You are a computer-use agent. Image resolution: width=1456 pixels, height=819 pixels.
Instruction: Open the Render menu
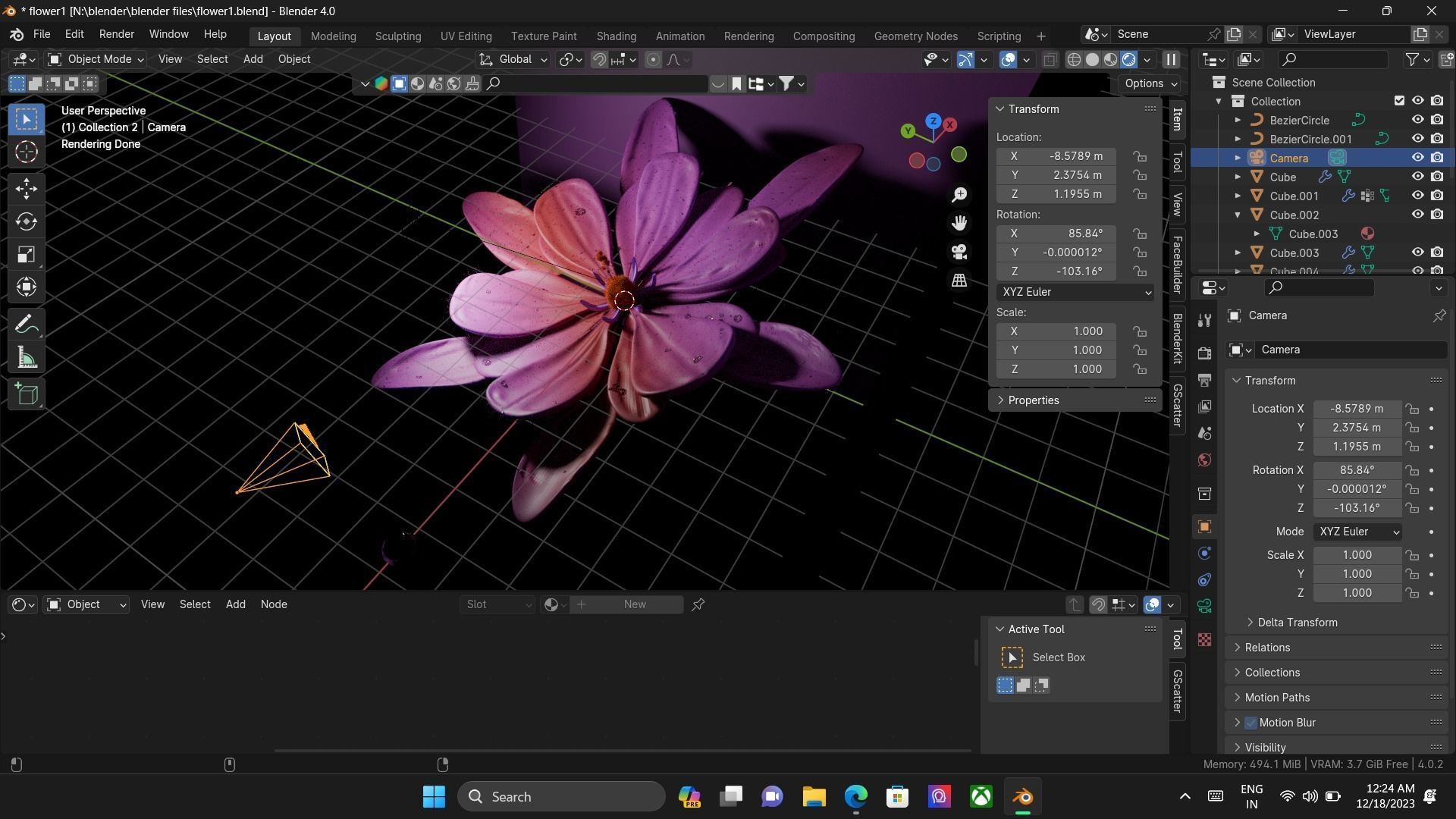coord(117,35)
